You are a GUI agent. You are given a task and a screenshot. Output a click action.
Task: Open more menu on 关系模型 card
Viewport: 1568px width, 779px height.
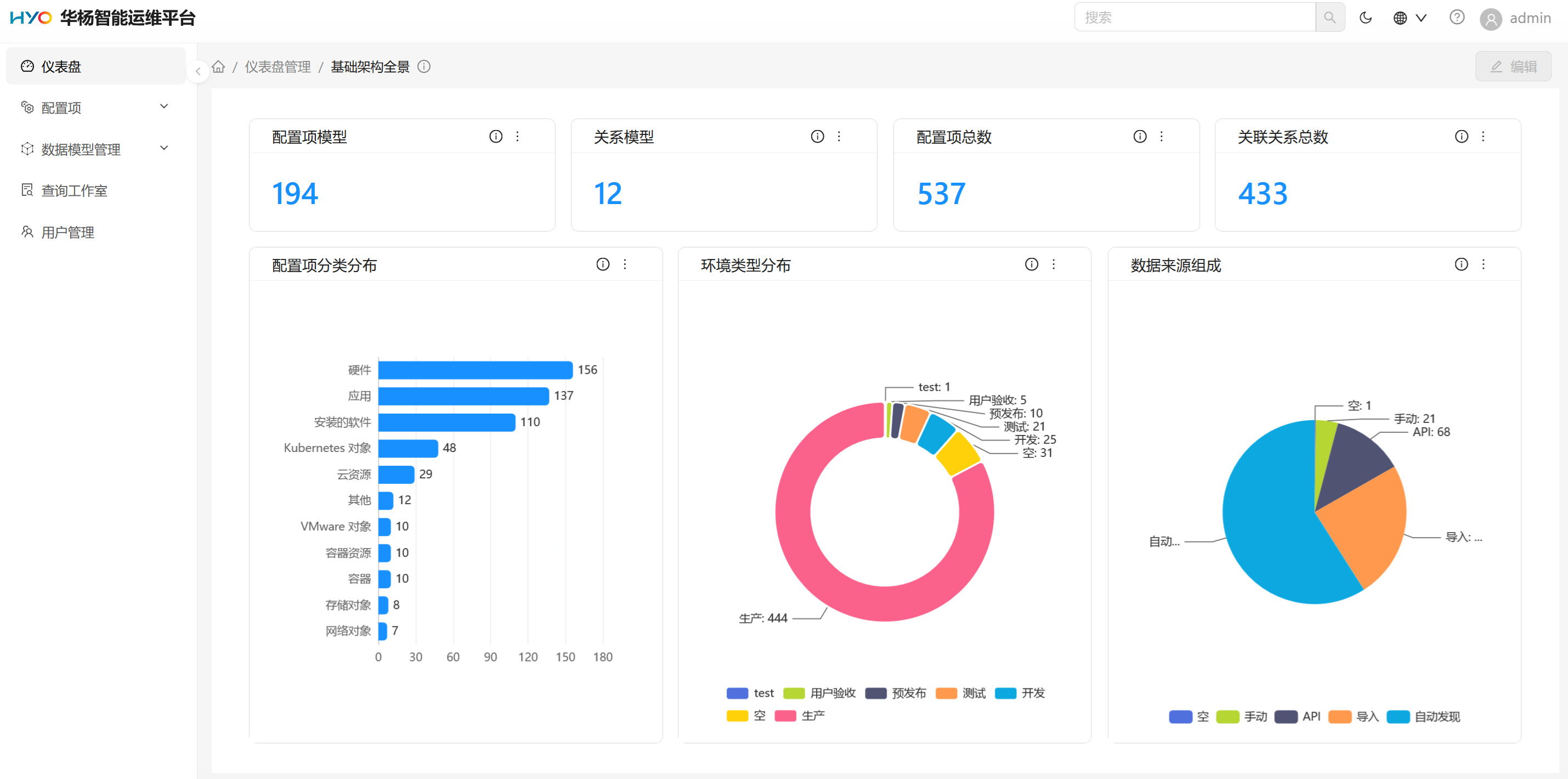click(x=839, y=137)
